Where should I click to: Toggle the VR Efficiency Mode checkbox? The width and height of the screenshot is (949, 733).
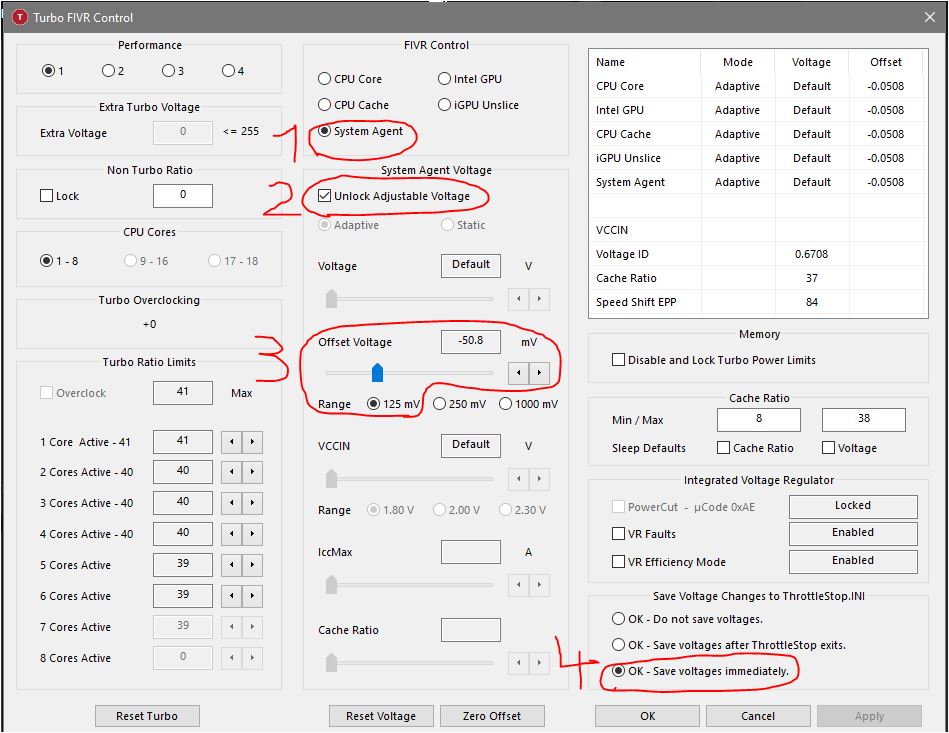pyautogui.click(x=669, y=562)
